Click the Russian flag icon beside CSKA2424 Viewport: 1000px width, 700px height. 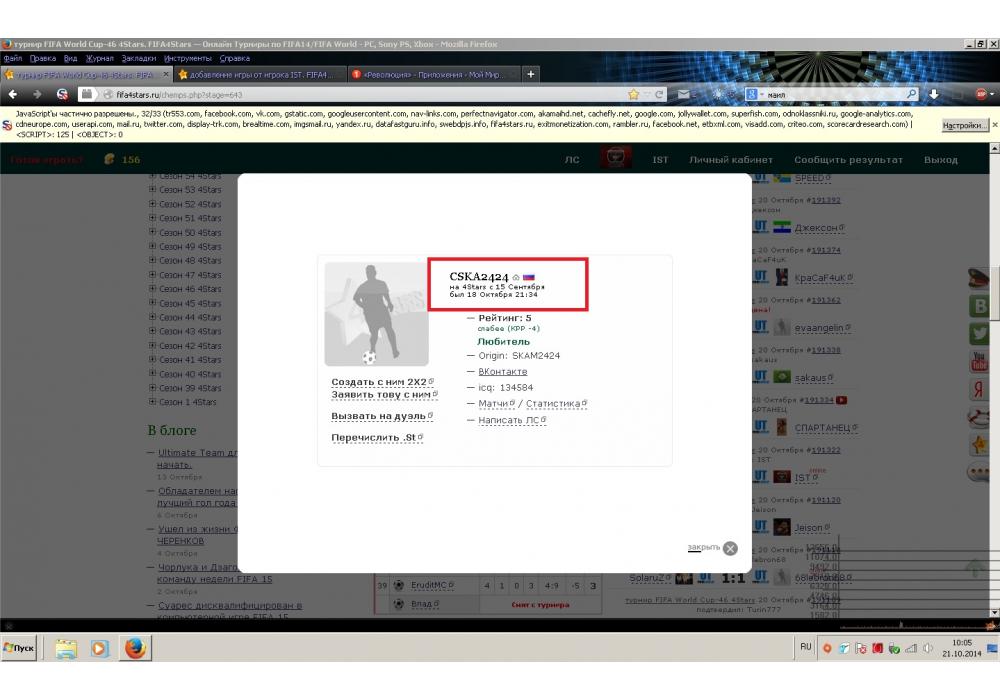[529, 277]
